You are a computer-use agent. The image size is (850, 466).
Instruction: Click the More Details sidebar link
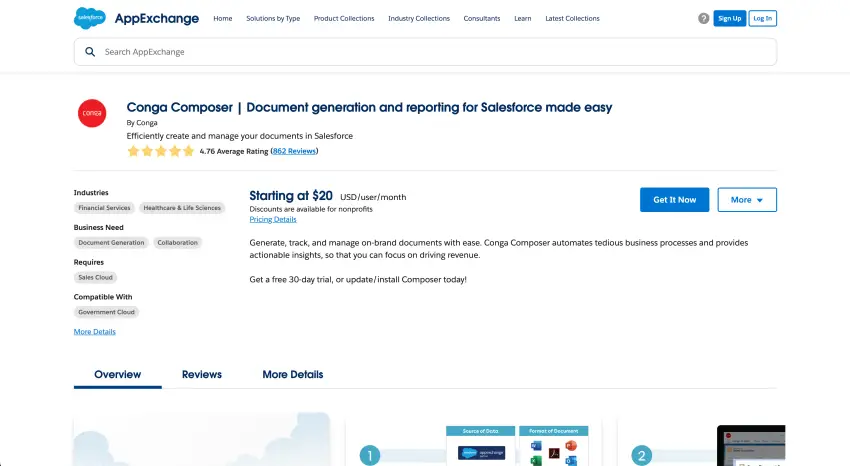coord(94,332)
